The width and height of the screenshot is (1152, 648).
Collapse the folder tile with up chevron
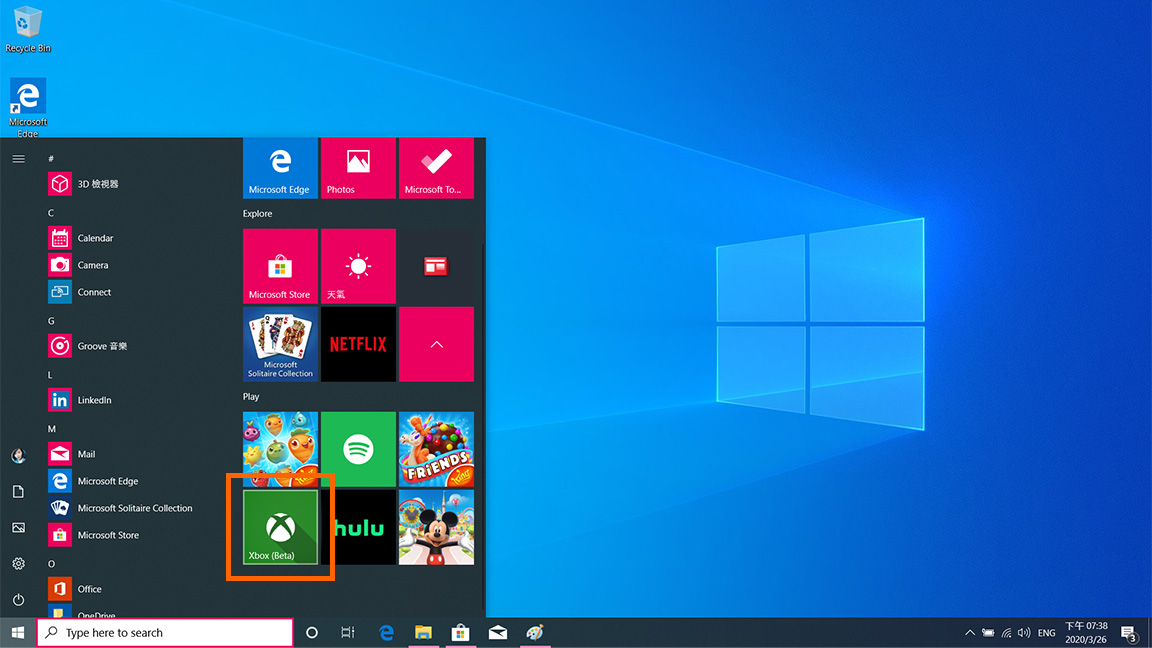(436, 344)
